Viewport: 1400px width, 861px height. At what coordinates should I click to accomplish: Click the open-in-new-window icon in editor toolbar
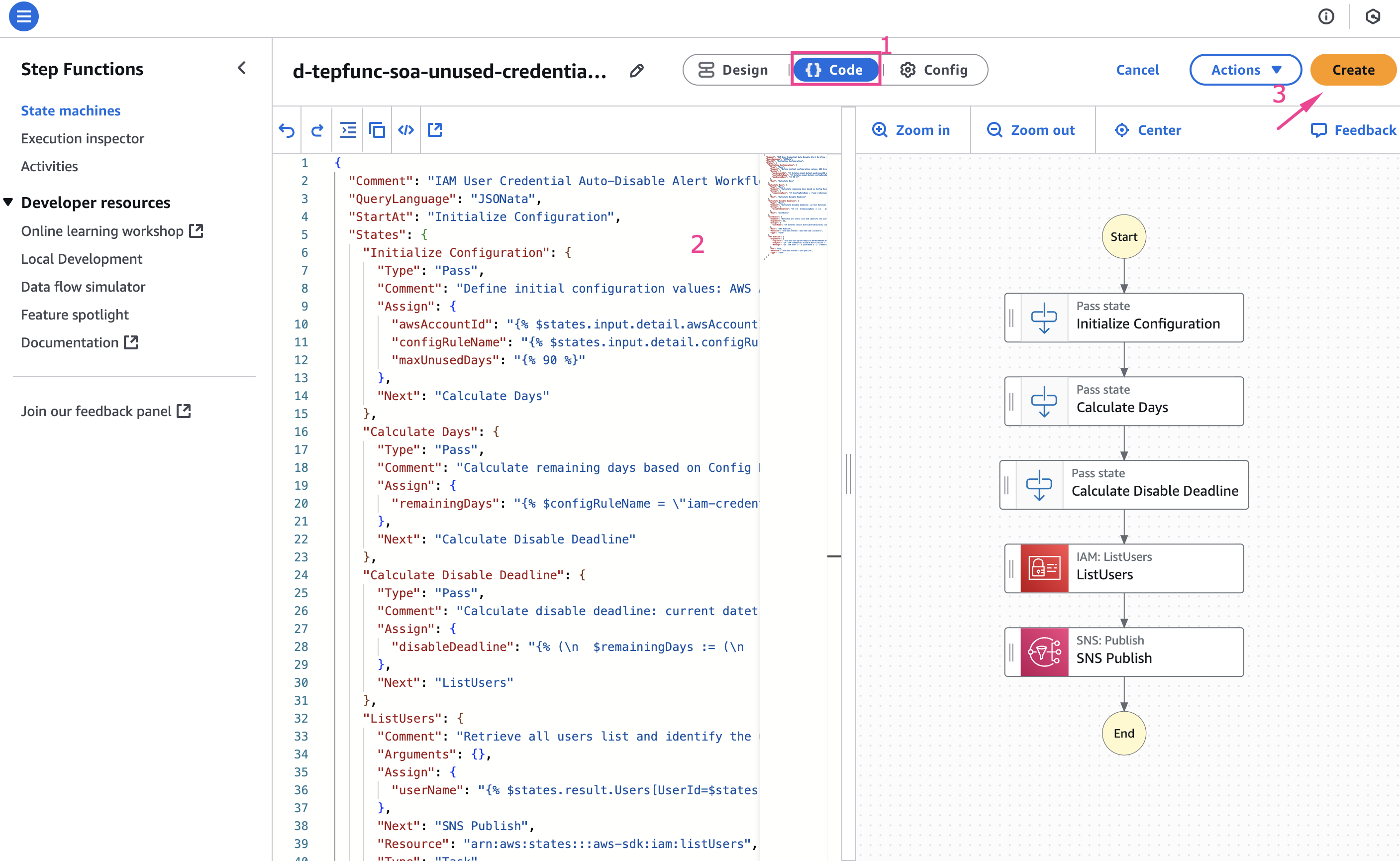click(435, 130)
